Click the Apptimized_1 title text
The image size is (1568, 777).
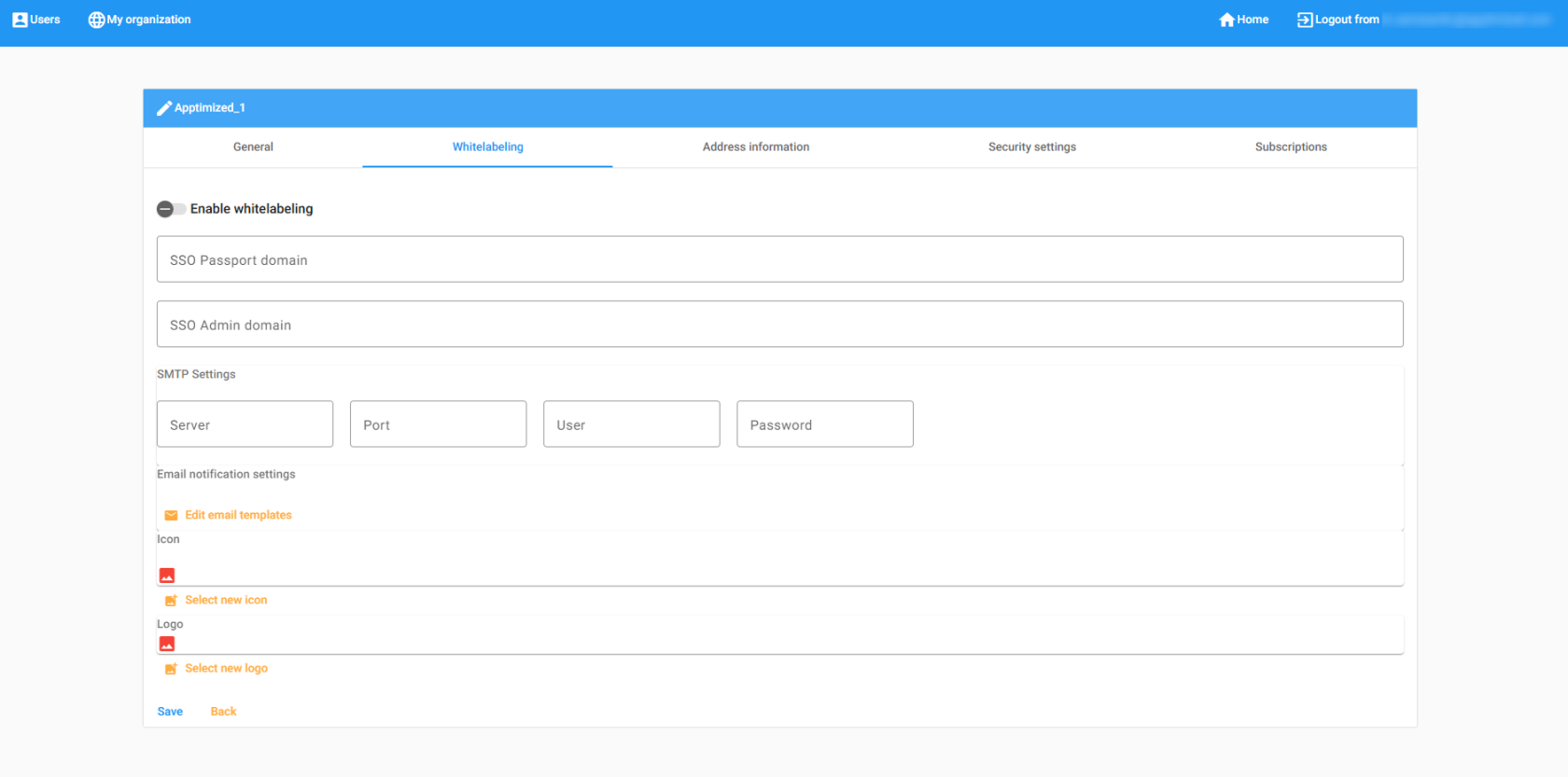210,108
